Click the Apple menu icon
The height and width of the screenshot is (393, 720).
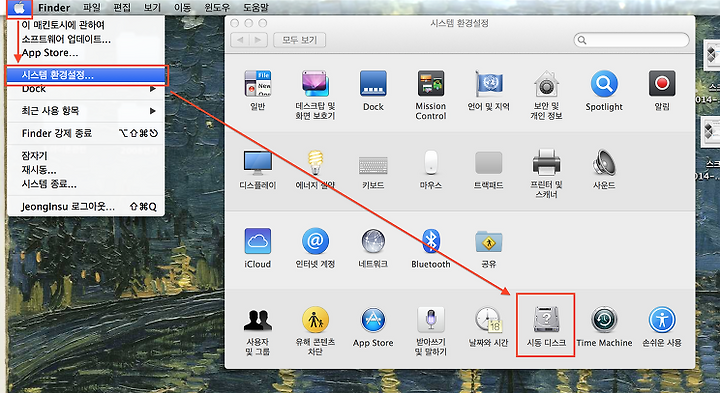(19, 7)
